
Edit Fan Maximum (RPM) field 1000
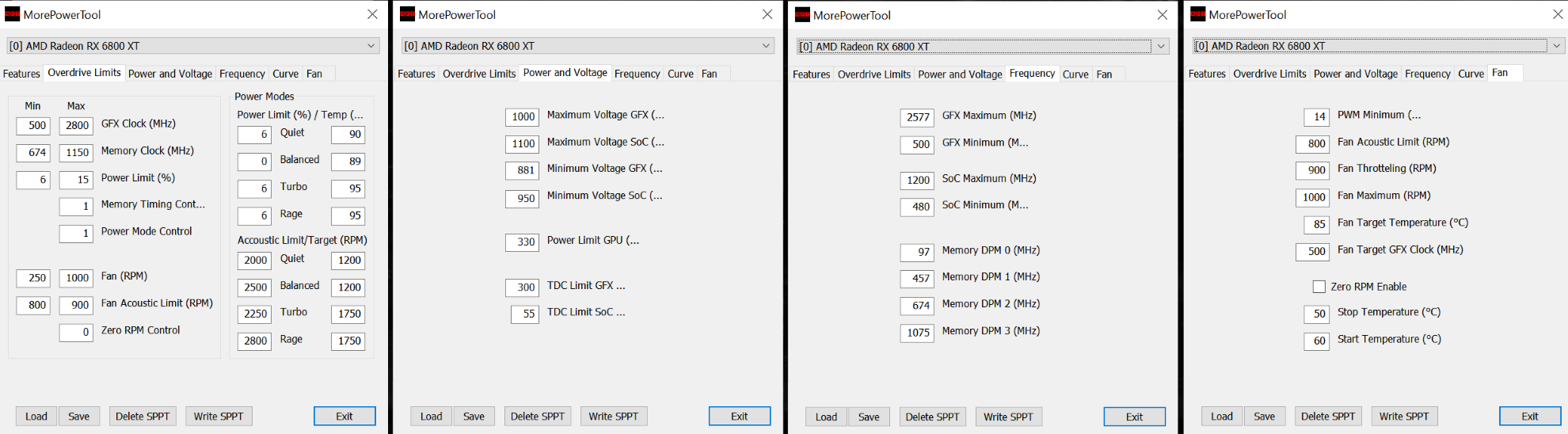coord(1312,198)
